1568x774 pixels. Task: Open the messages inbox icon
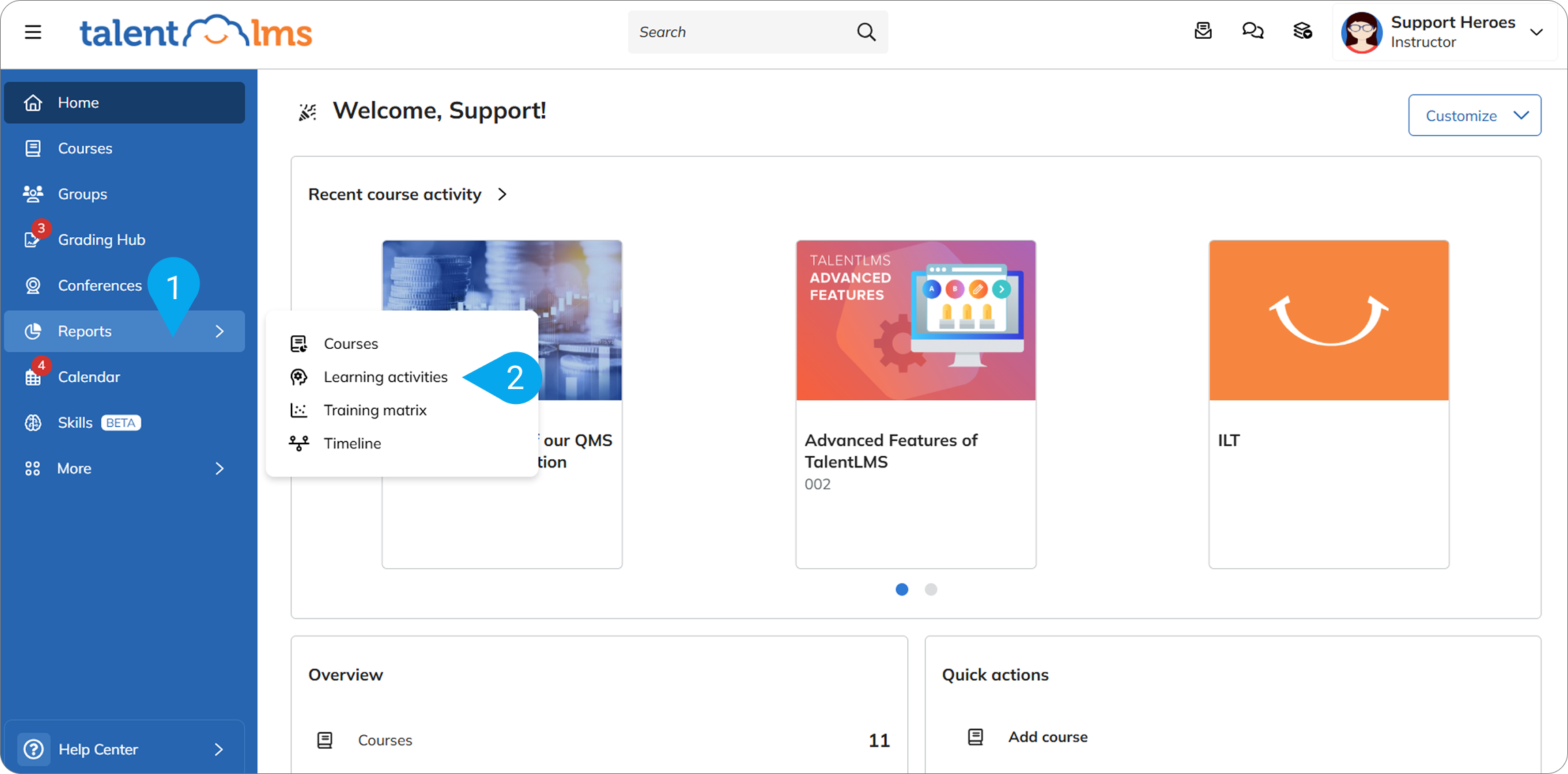point(1203,31)
